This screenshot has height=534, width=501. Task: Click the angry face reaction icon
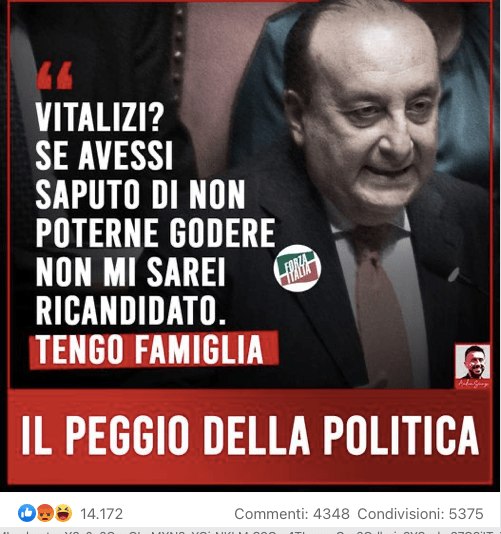pos(45,513)
